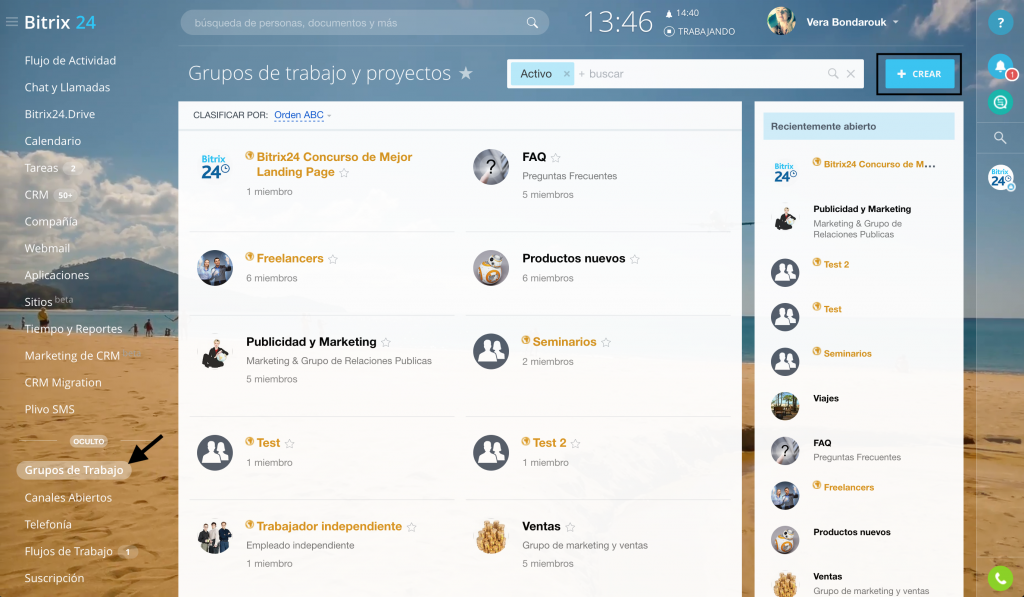Select Grupos de Trabajo in the sidebar
The height and width of the screenshot is (597, 1024).
point(74,470)
